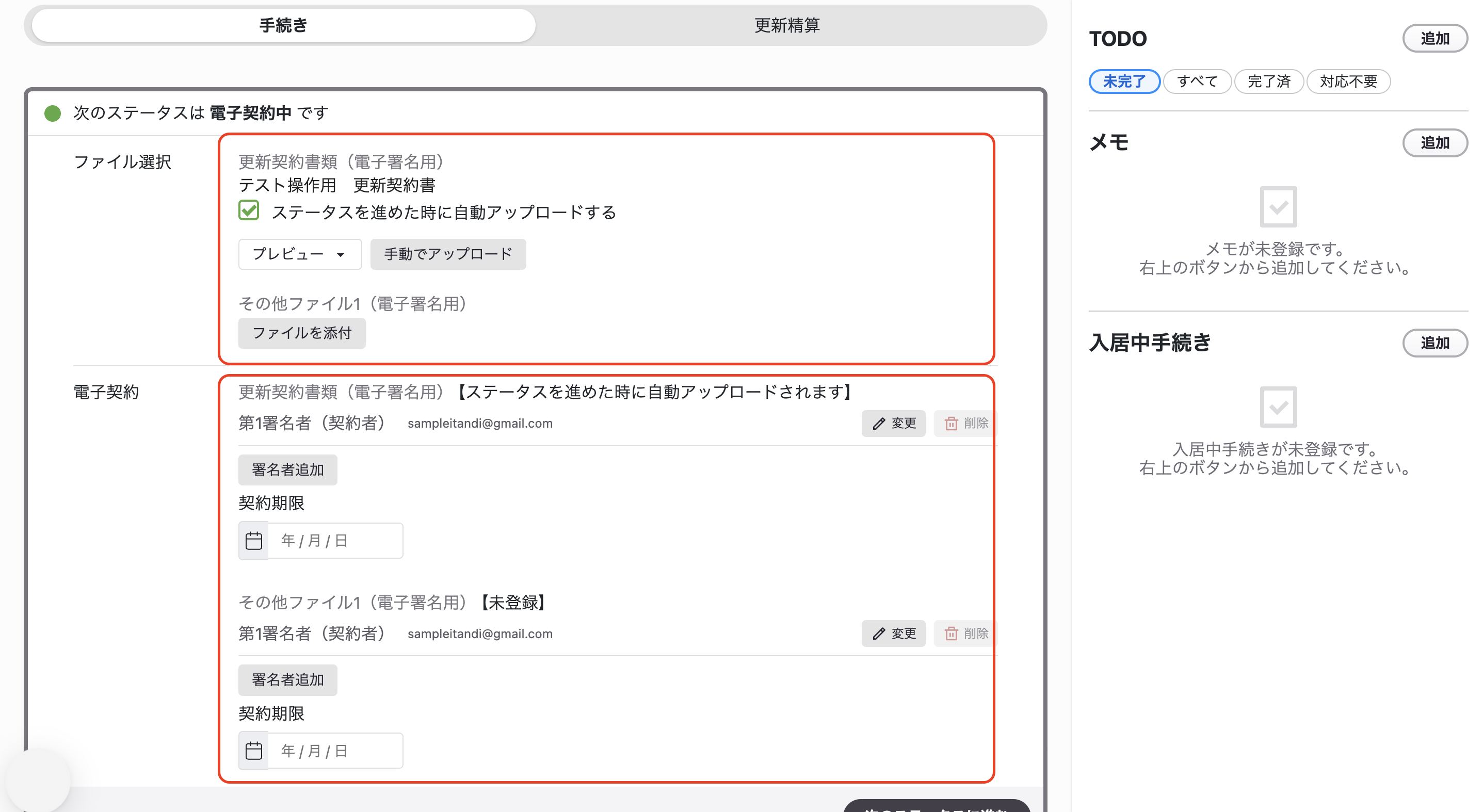Viewport: 1483px width, 812px height.
Task: Select the 完了済 TODO filter
Action: 1269,81
